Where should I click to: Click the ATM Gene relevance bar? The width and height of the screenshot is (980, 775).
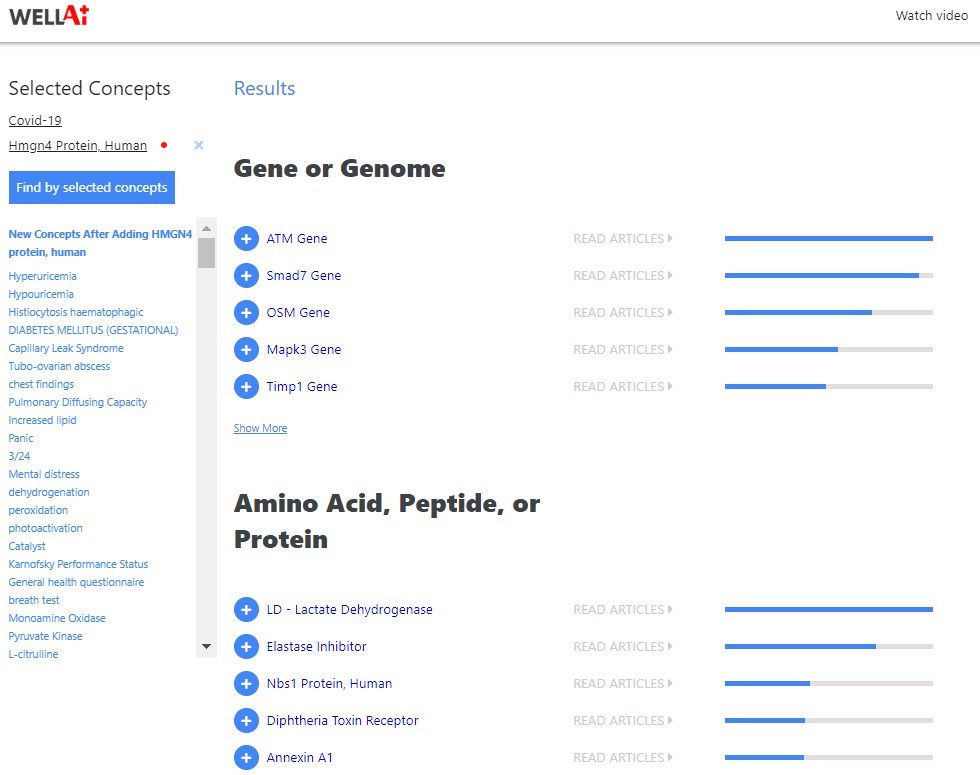(828, 239)
